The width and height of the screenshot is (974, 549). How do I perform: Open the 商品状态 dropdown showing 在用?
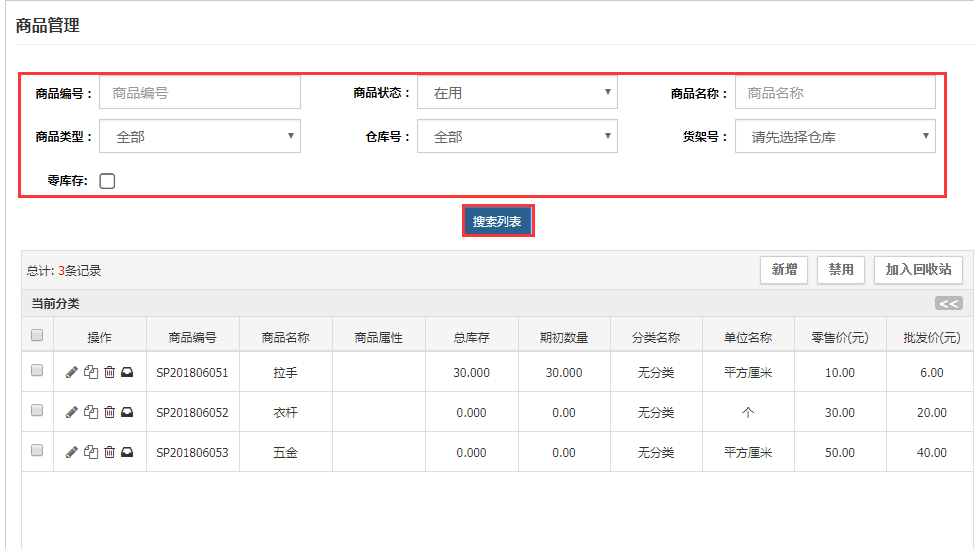[517, 93]
